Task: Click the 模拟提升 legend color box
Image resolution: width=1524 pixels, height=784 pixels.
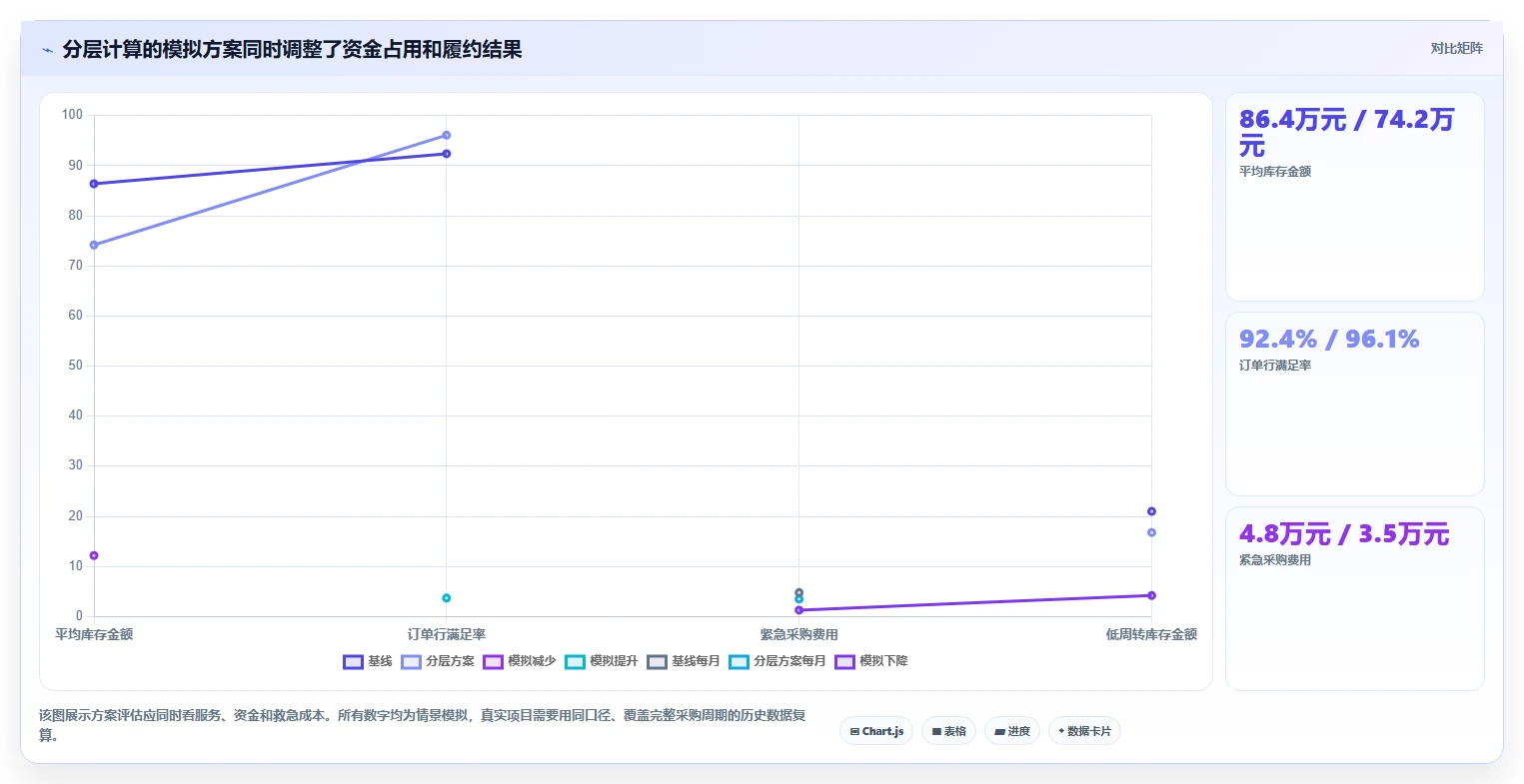Action: tap(575, 661)
